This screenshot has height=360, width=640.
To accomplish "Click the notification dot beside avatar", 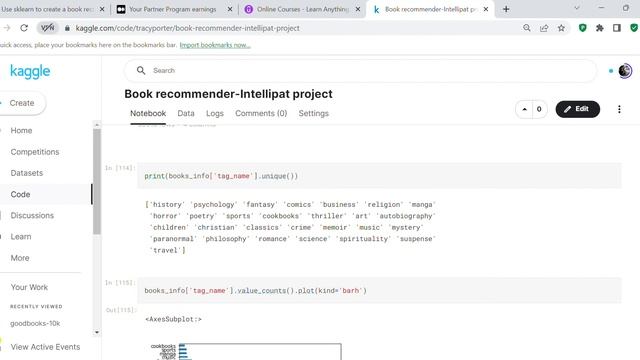I will [x=611, y=71].
